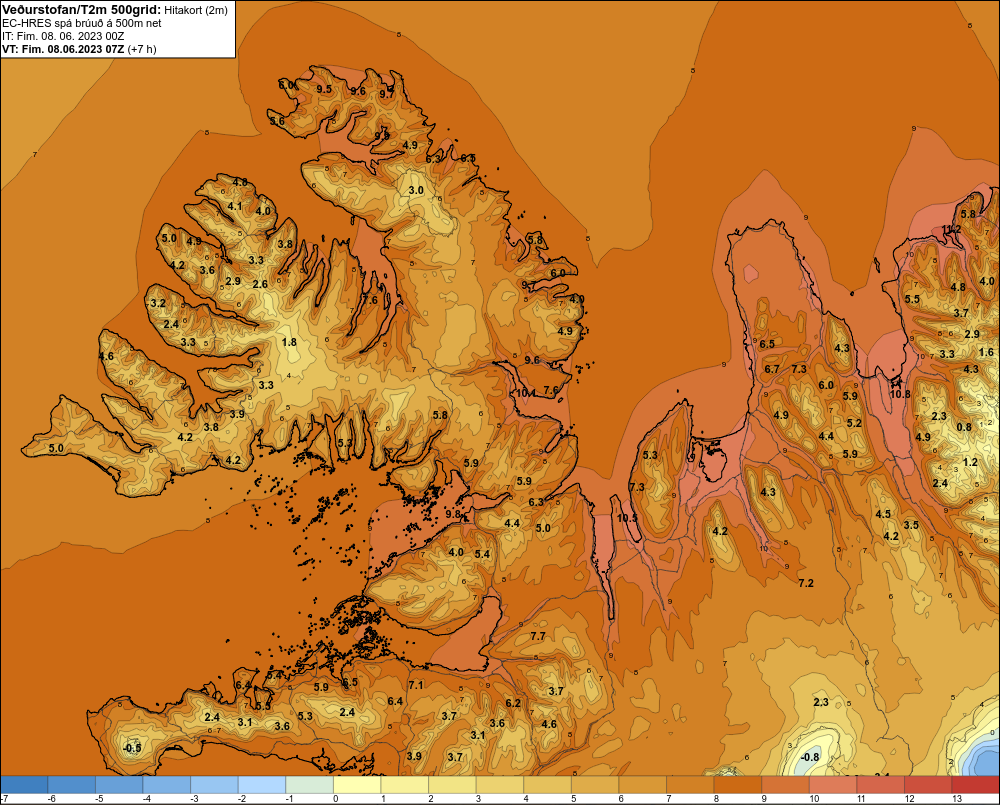Click the legend color band between 3 and 4
This screenshot has height=805, width=1000.
coord(500,785)
